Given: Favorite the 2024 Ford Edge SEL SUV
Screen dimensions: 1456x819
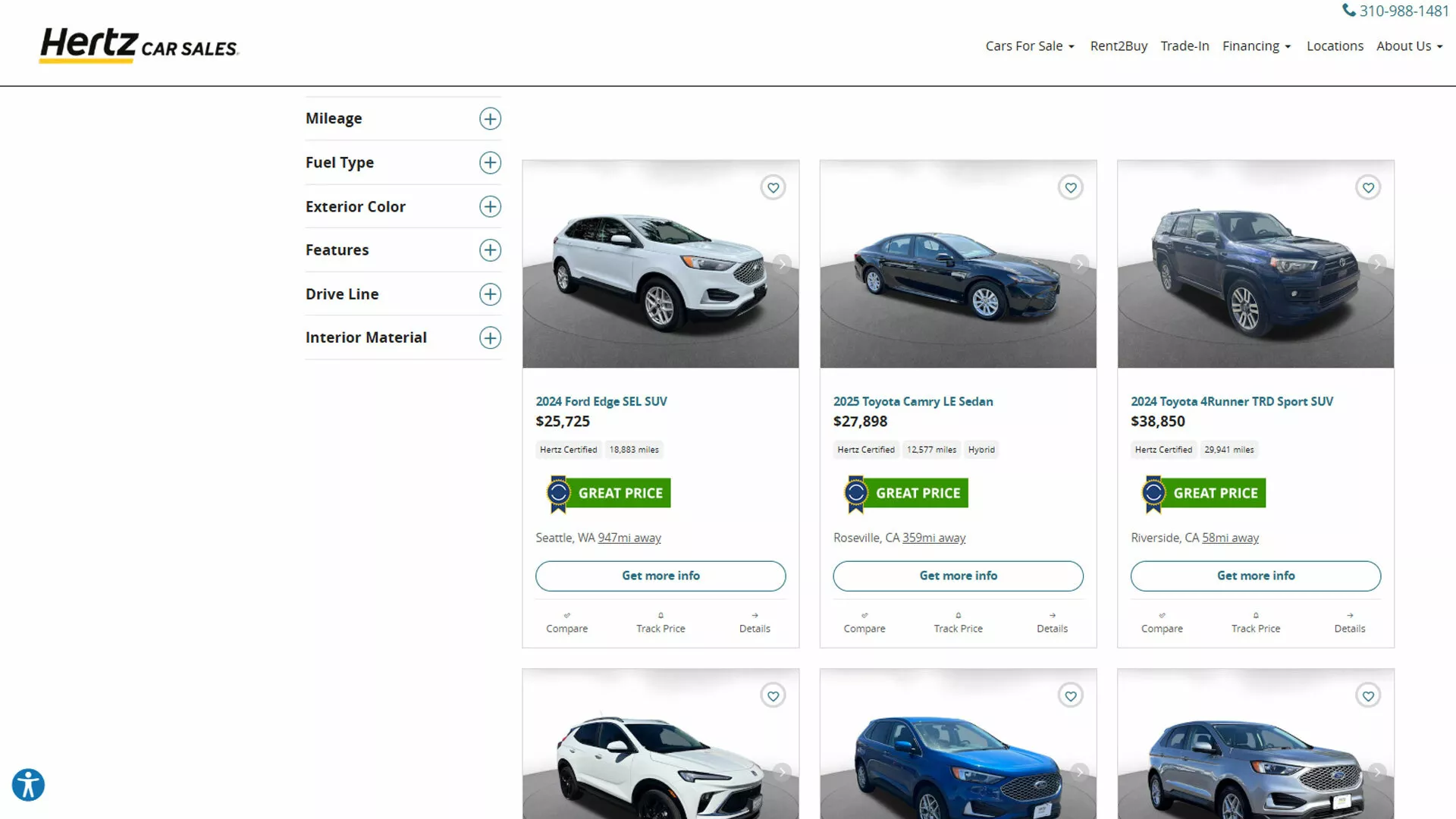Looking at the screenshot, I should pyautogui.click(x=773, y=187).
